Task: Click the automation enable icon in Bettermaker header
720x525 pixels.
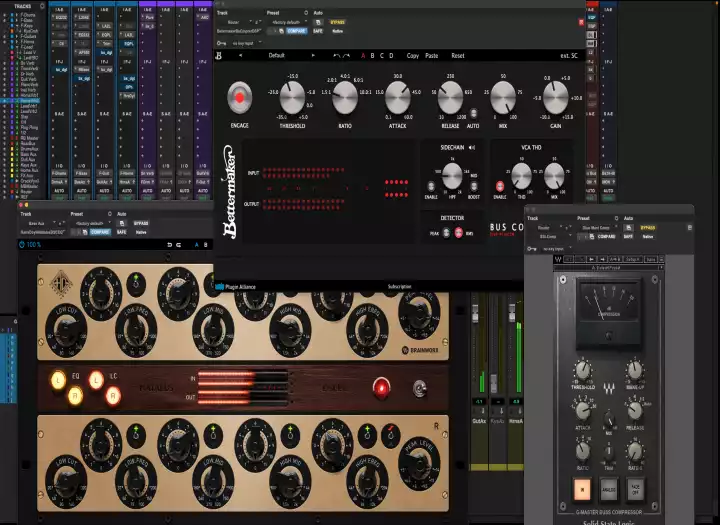Action: [x=318, y=22]
